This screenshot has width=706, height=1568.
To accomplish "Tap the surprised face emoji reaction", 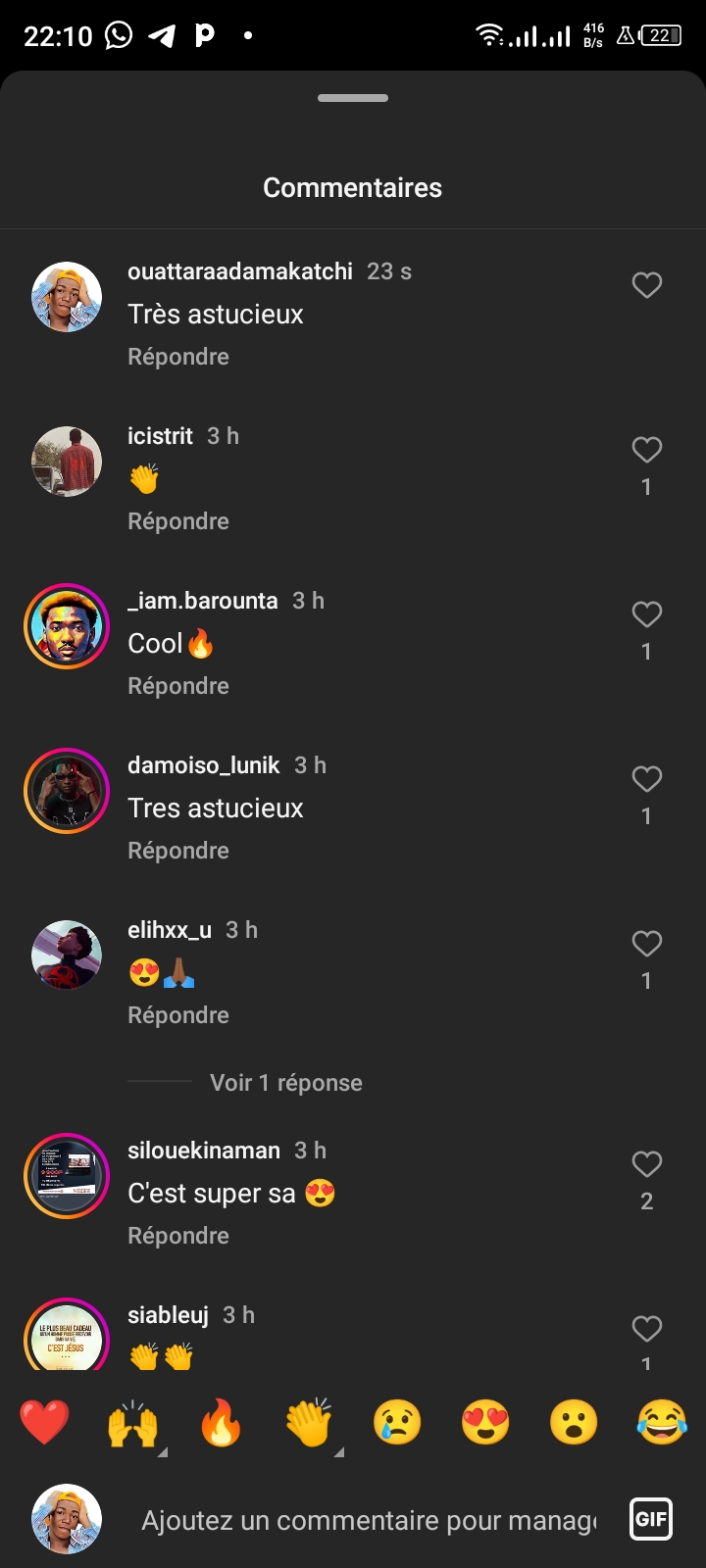I will tap(574, 1422).
